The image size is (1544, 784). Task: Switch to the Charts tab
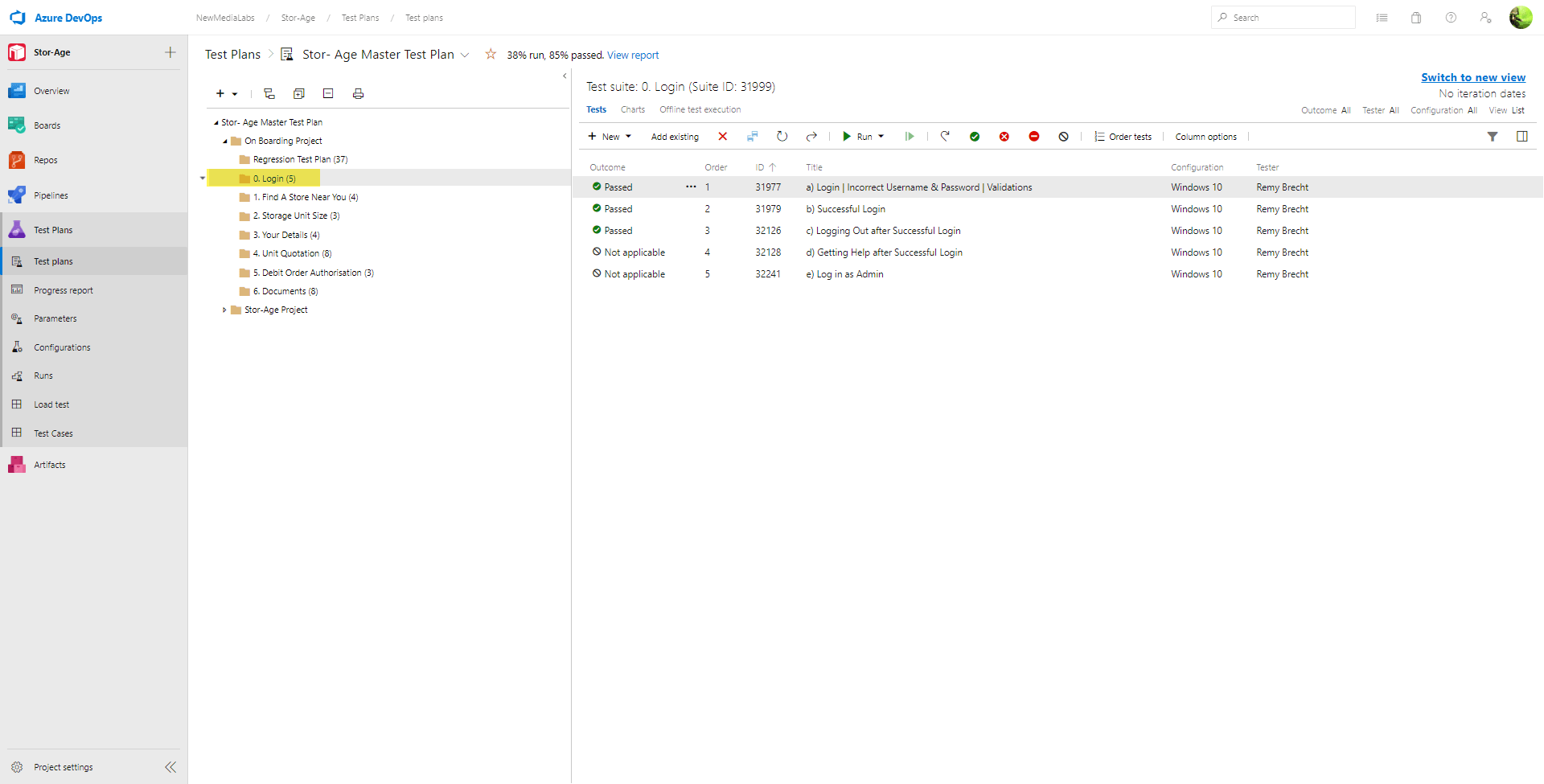click(x=633, y=109)
